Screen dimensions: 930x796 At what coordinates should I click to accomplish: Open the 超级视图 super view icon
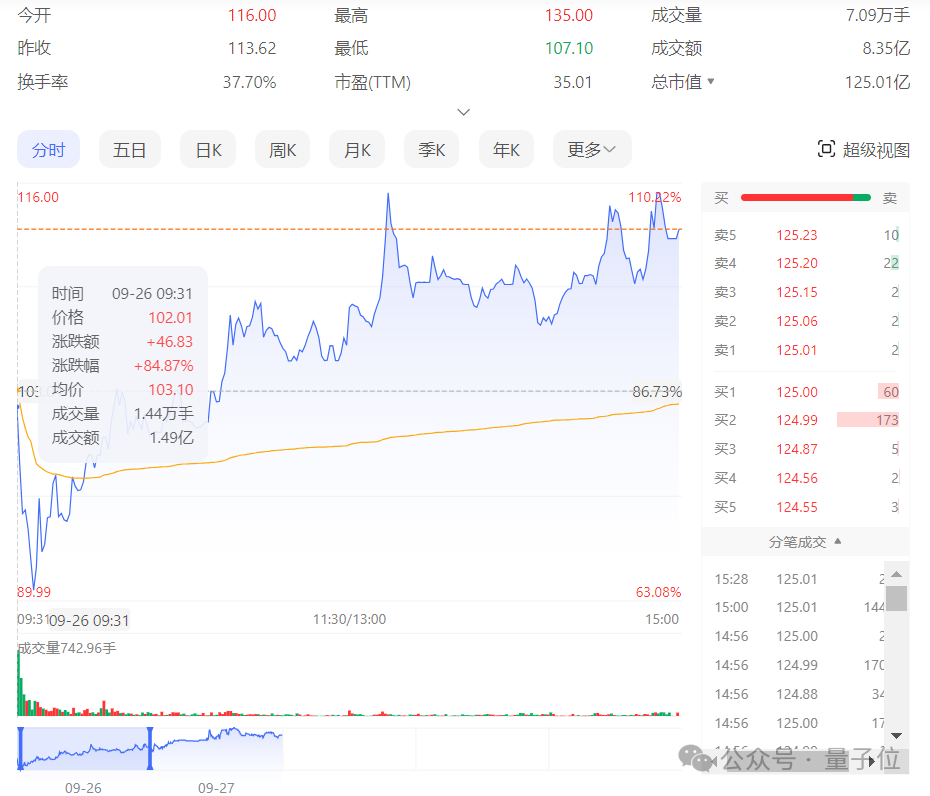[826, 150]
